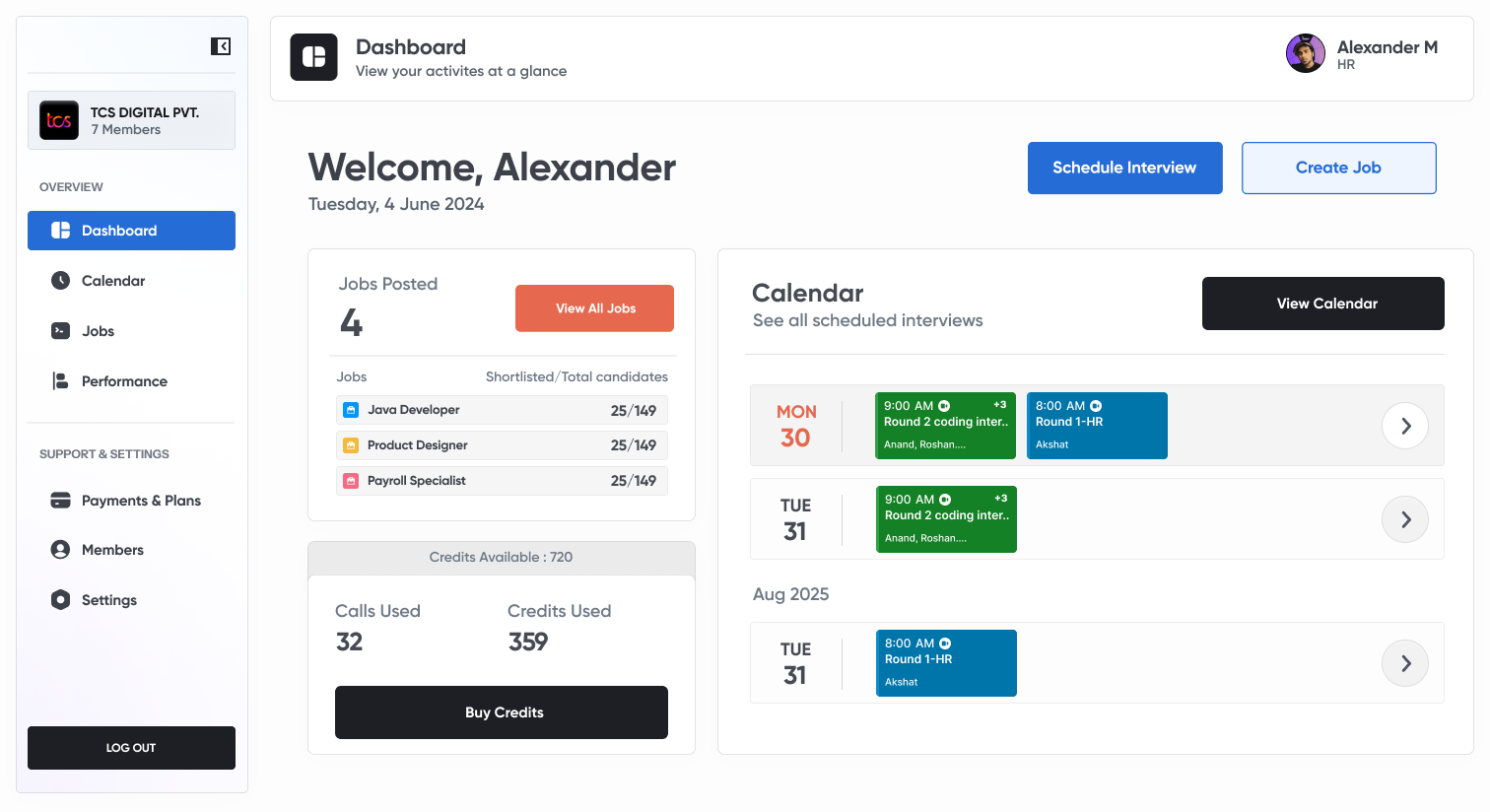The height and width of the screenshot is (812, 1490).
Task: Open Settings via its sidebar icon
Action: (x=61, y=599)
